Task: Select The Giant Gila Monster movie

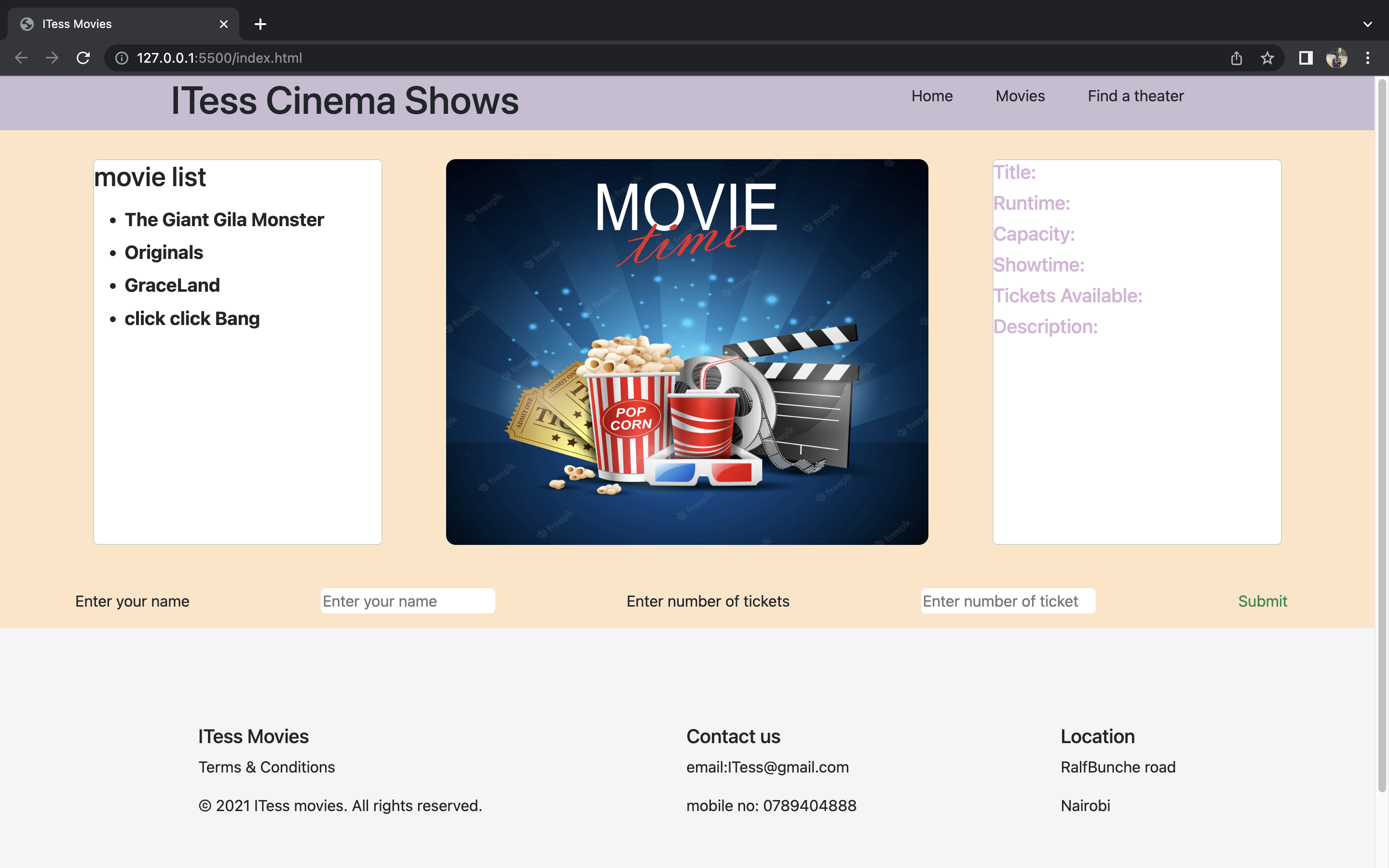Action: point(224,220)
